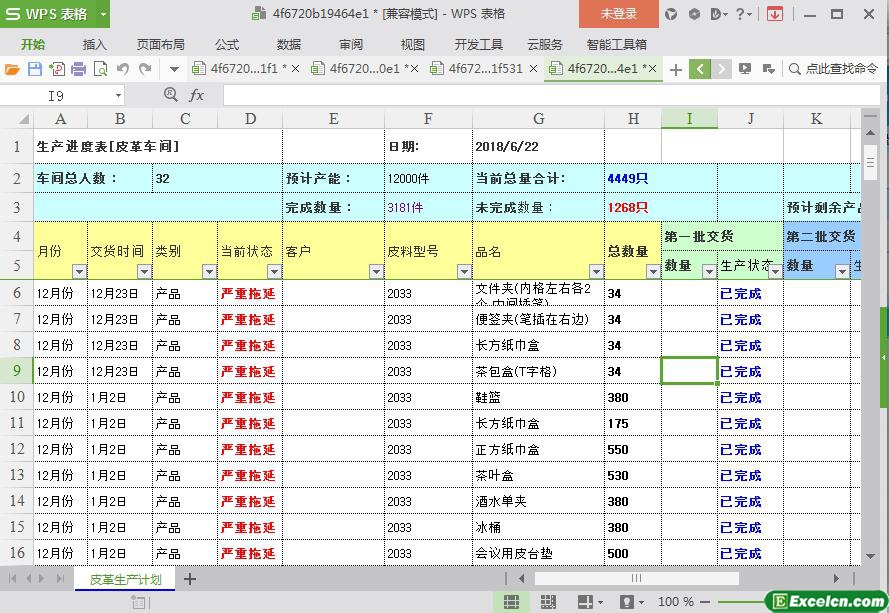Image resolution: width=889 pixels, height=613 pixels.
Task: Switch to the 公式 ribbon tab
Action: pos(227,44)
